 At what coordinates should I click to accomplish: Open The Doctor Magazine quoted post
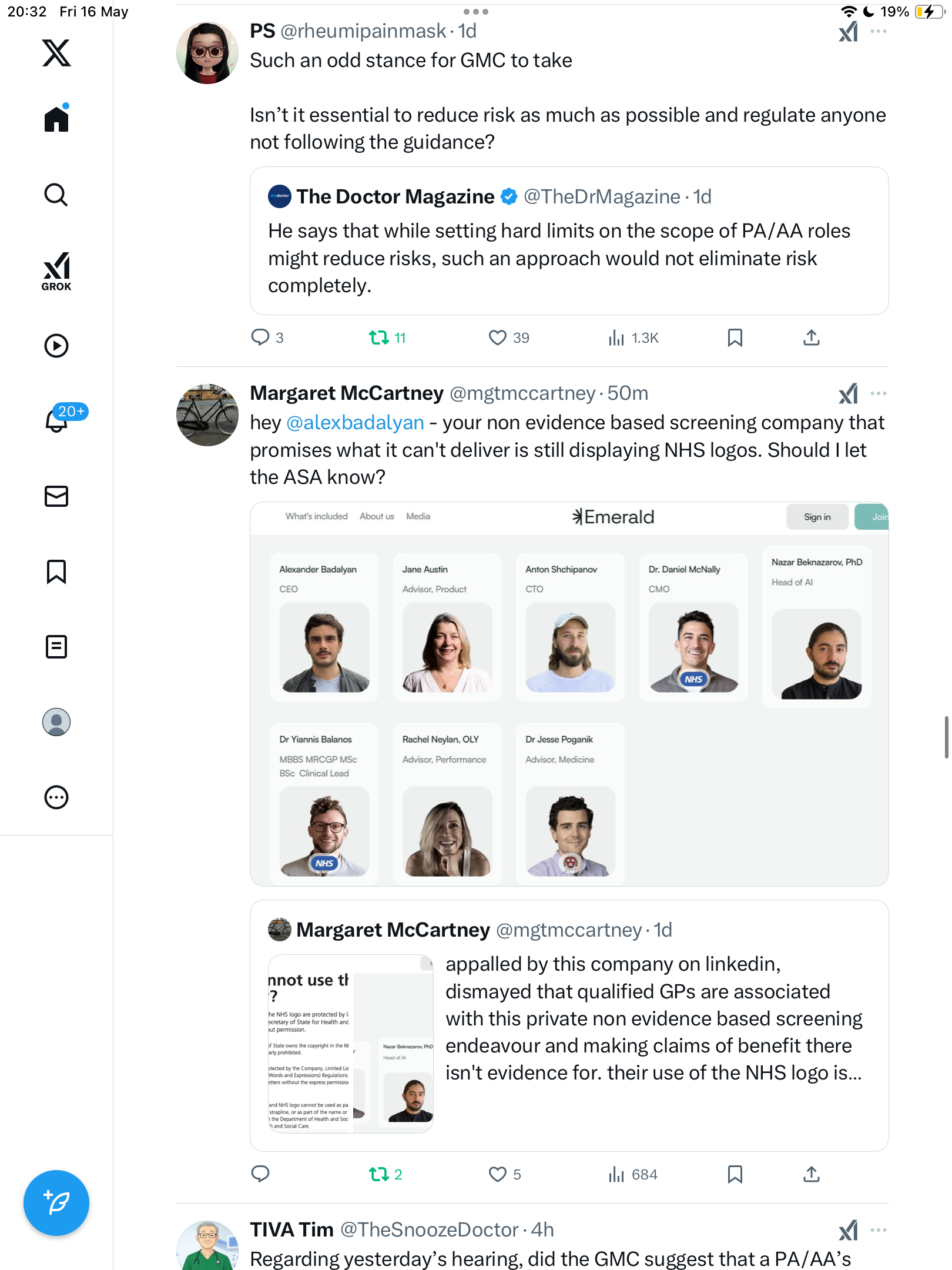(569, 241)
